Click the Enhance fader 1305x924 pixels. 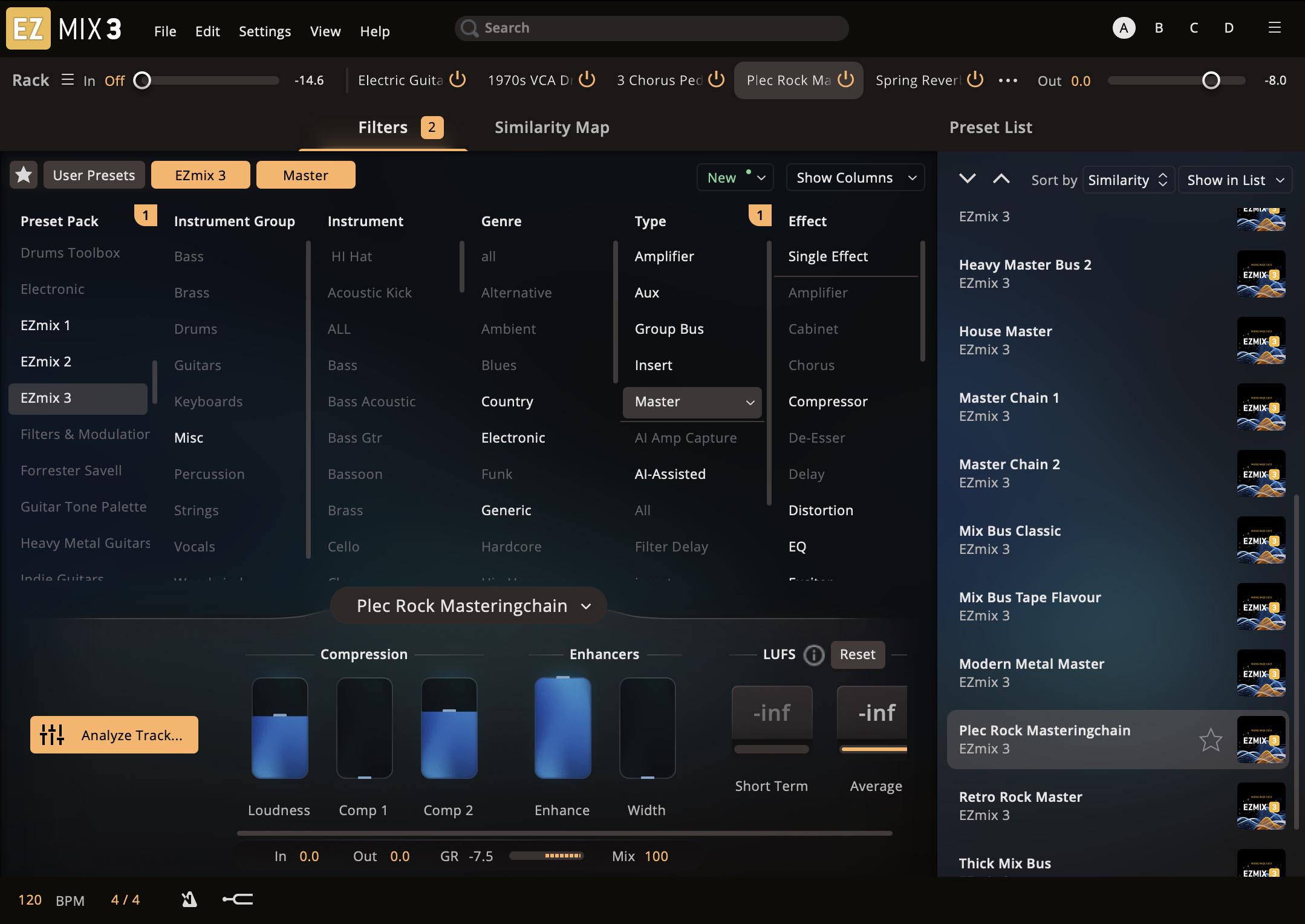pos(562,728)
